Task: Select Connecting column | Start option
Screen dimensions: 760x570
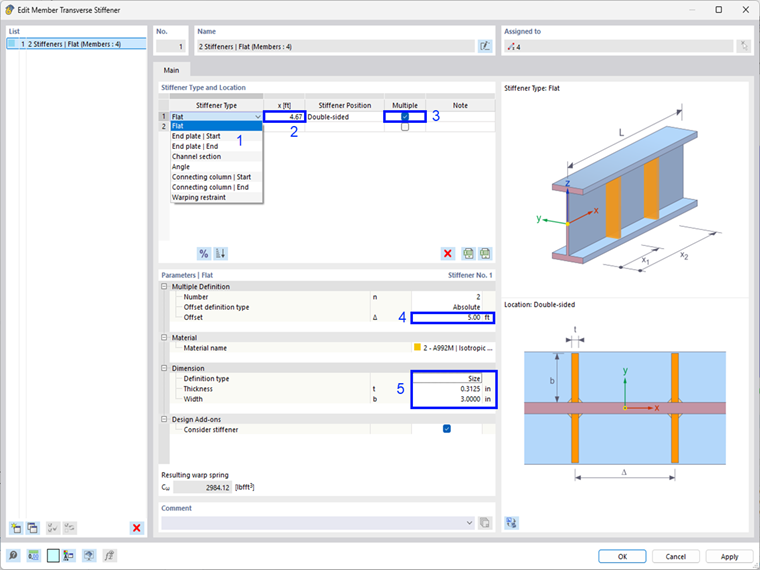Action: [x=216, y=177]
